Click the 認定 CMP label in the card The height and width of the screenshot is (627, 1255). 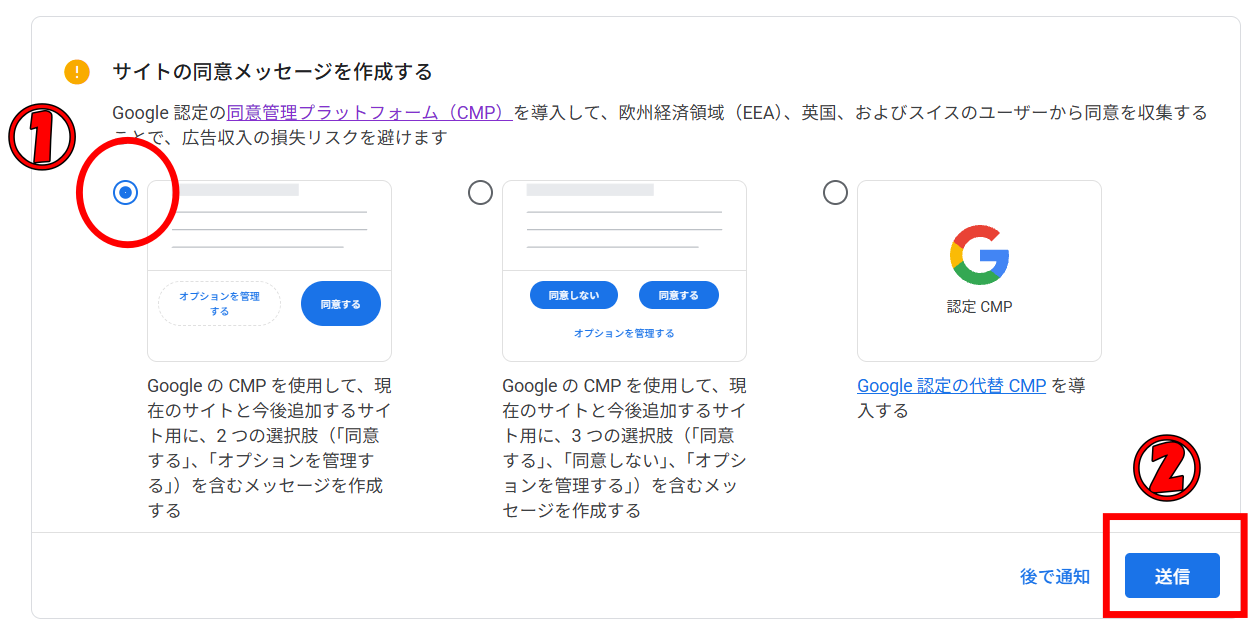click(x=979, y=307)
